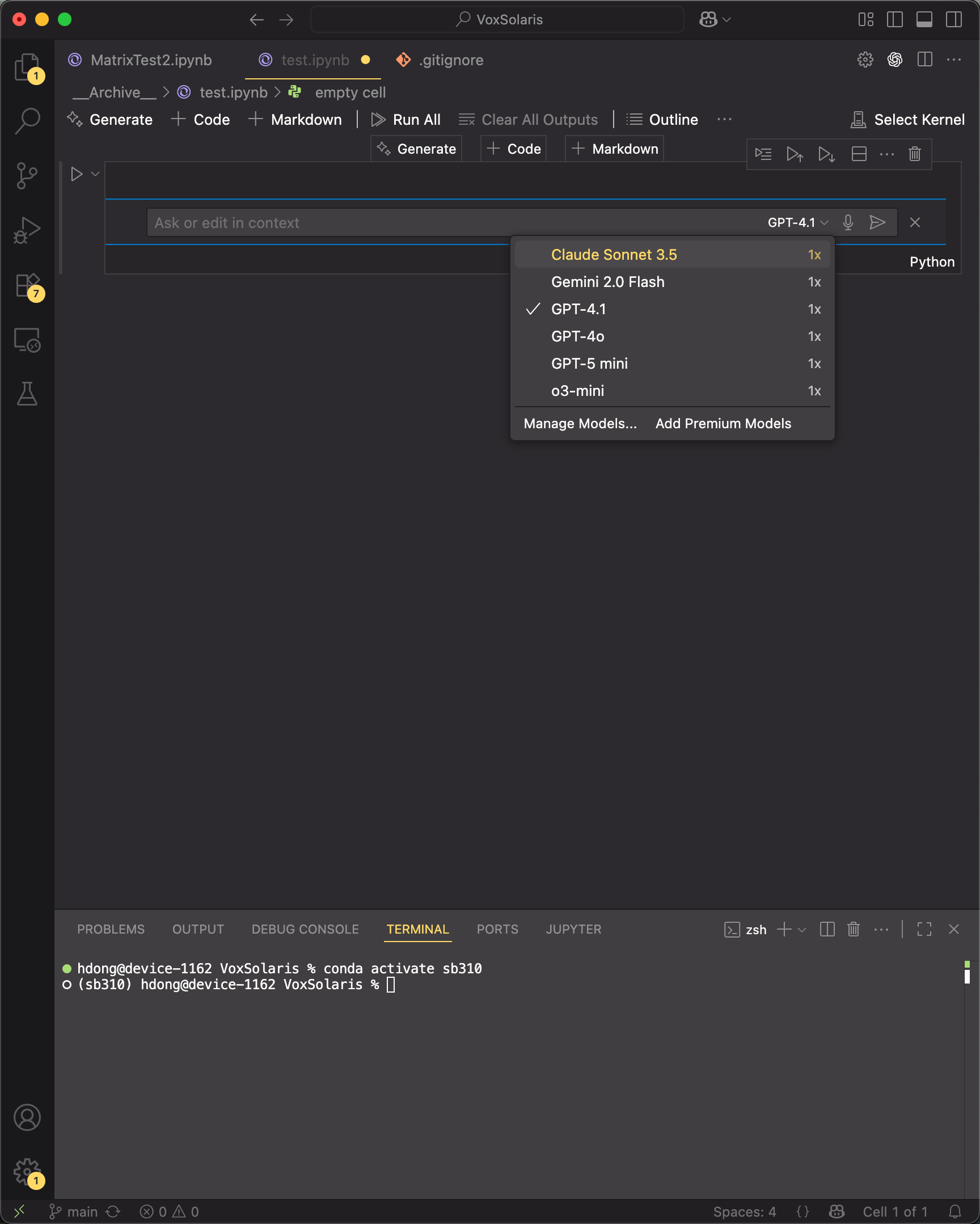Open the Source Control view
The width and height of the screenshot is (980, 1224).
[27, 176]
